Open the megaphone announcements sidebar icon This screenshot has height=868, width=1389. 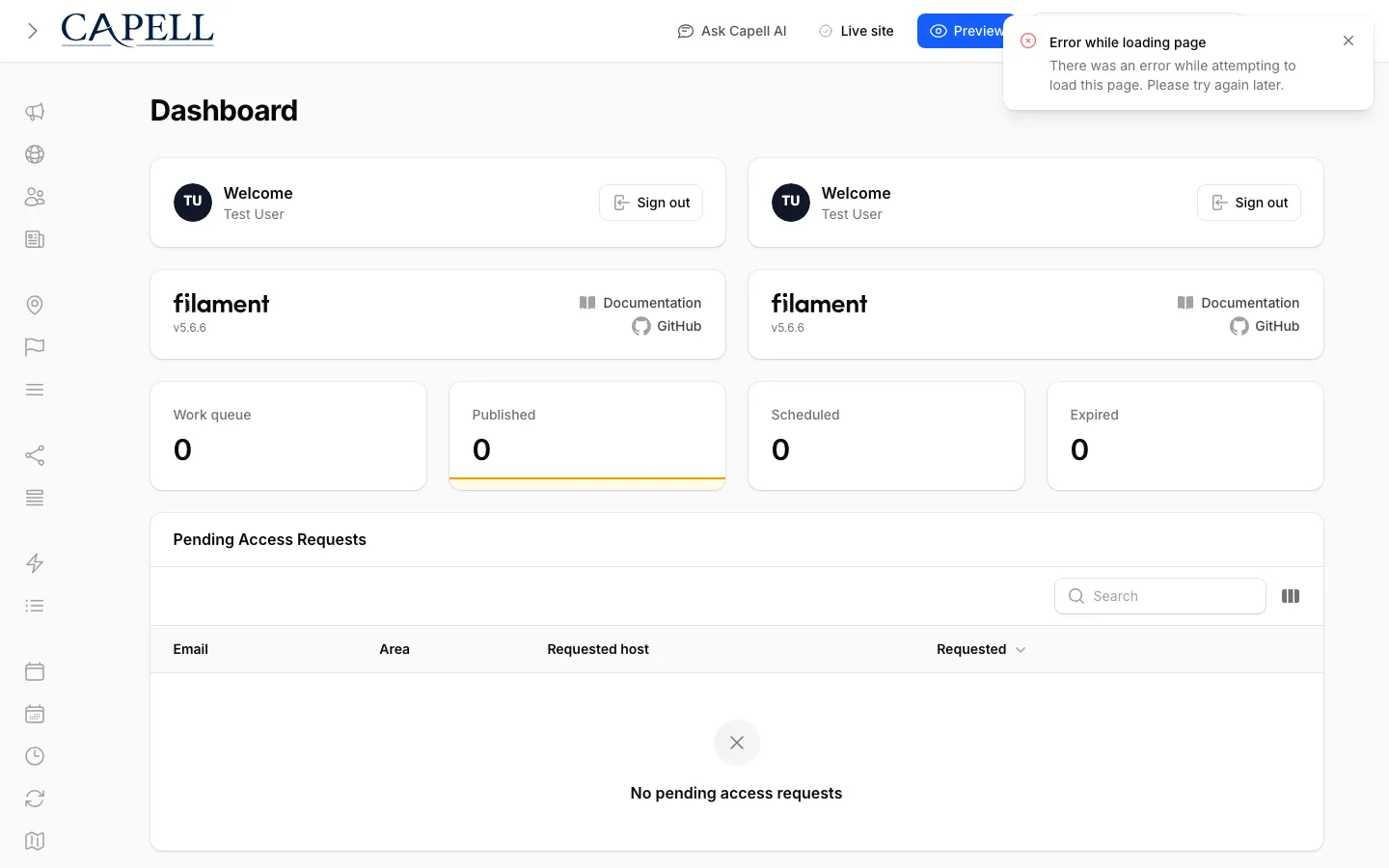pyautogui.click(x=35, y=112)
